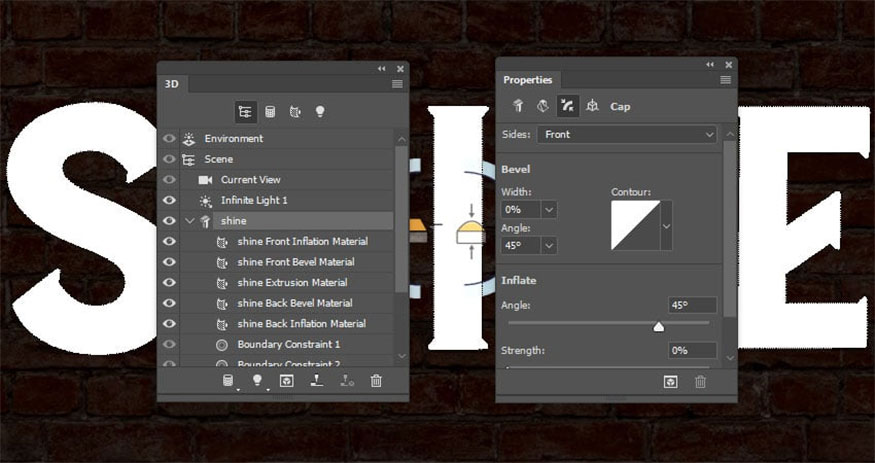The height and width of the screenshot is (463, 875).
Task: Select Boundary Constraint 1 entry
Action: pyautogui.click(x=287, y=345)
